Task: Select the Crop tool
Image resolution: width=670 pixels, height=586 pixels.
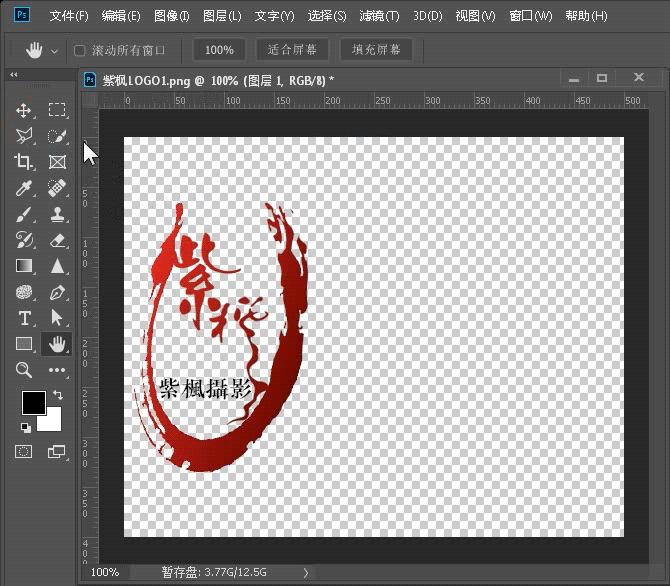Action: (24, 162)
